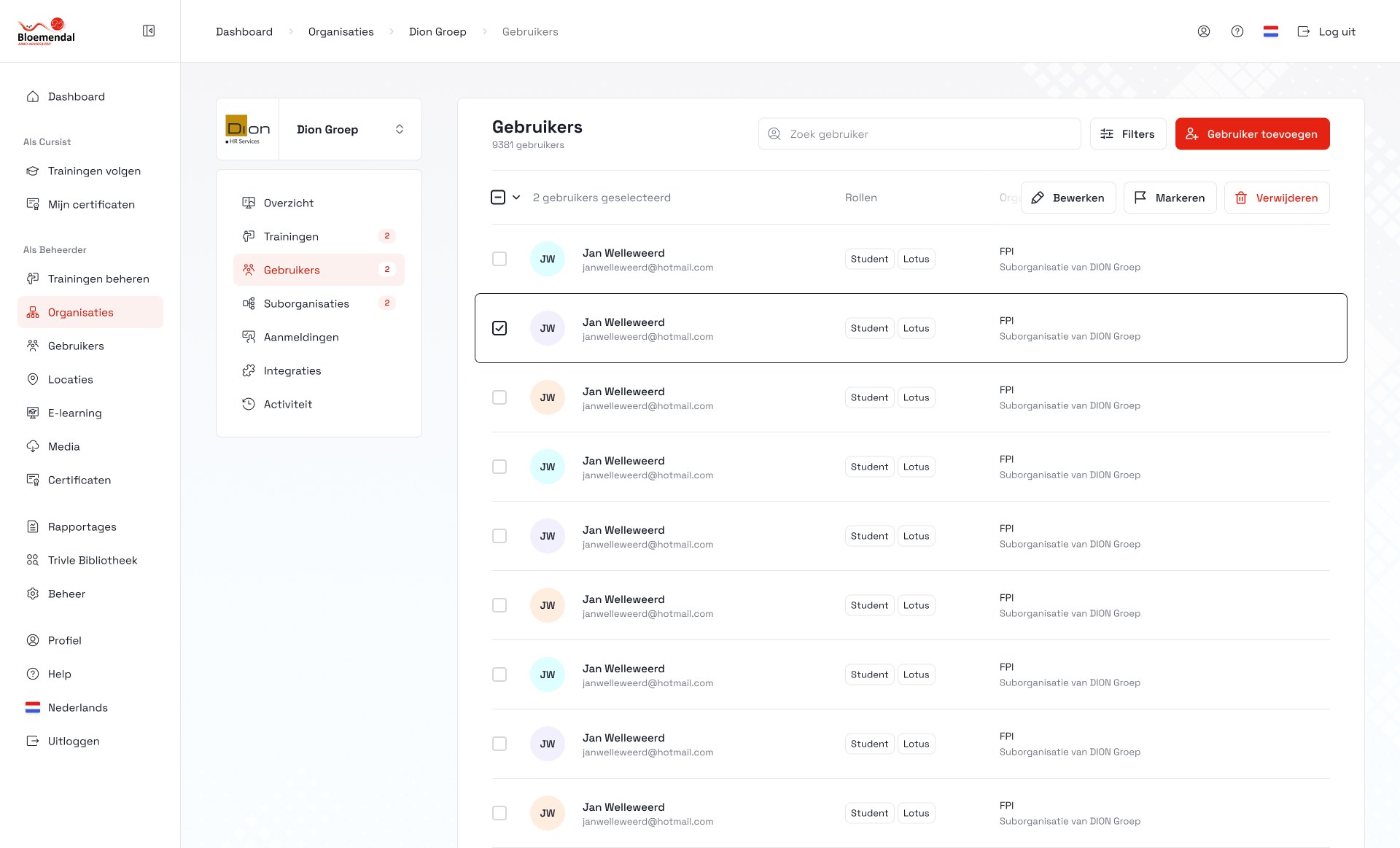Open Aanmeldingen in the organisation menu
Viewport: 1400px width, 848px height.
[319, 337]
